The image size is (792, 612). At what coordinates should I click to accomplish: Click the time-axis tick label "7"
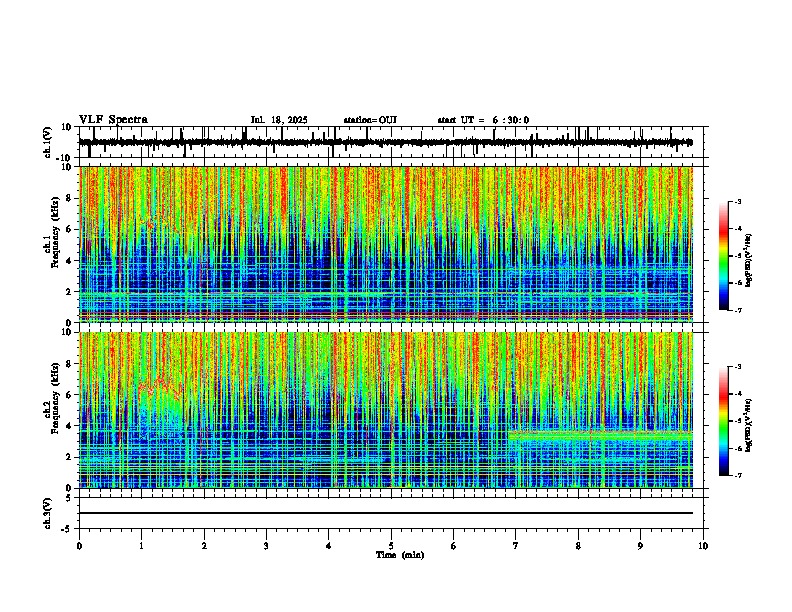[x=516, y=546]
